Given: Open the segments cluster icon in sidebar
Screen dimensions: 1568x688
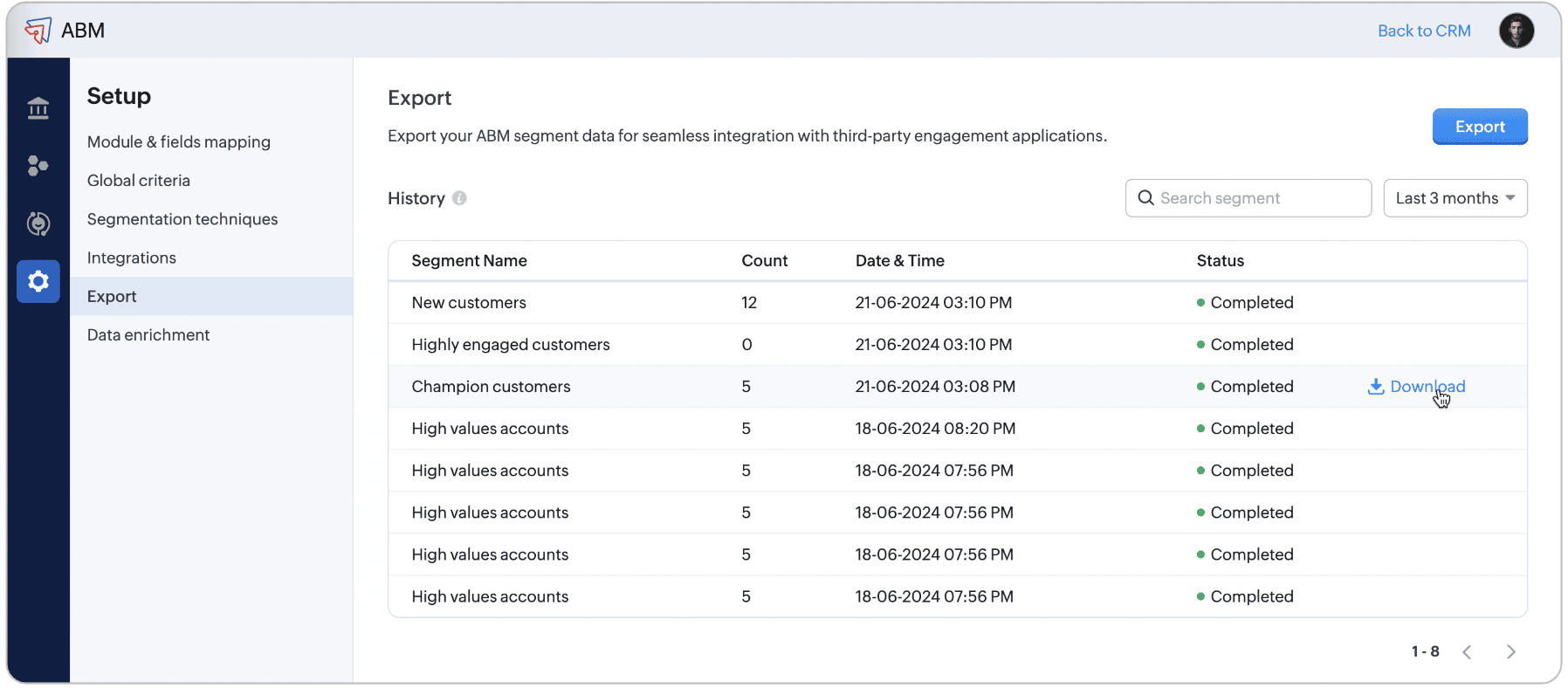Looking at the screenshot, I should coord(38,166).
